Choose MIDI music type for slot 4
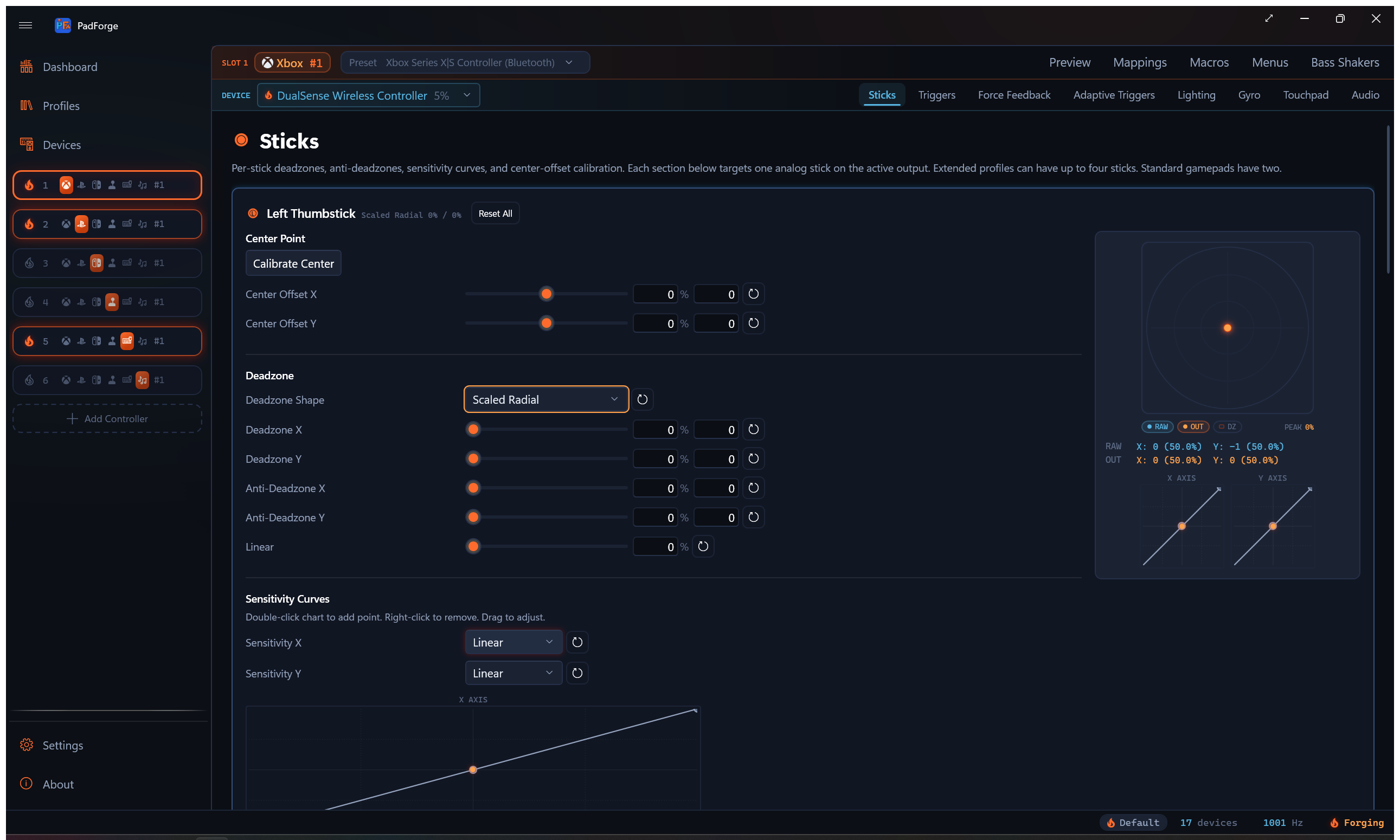 [x=143, y=302]
